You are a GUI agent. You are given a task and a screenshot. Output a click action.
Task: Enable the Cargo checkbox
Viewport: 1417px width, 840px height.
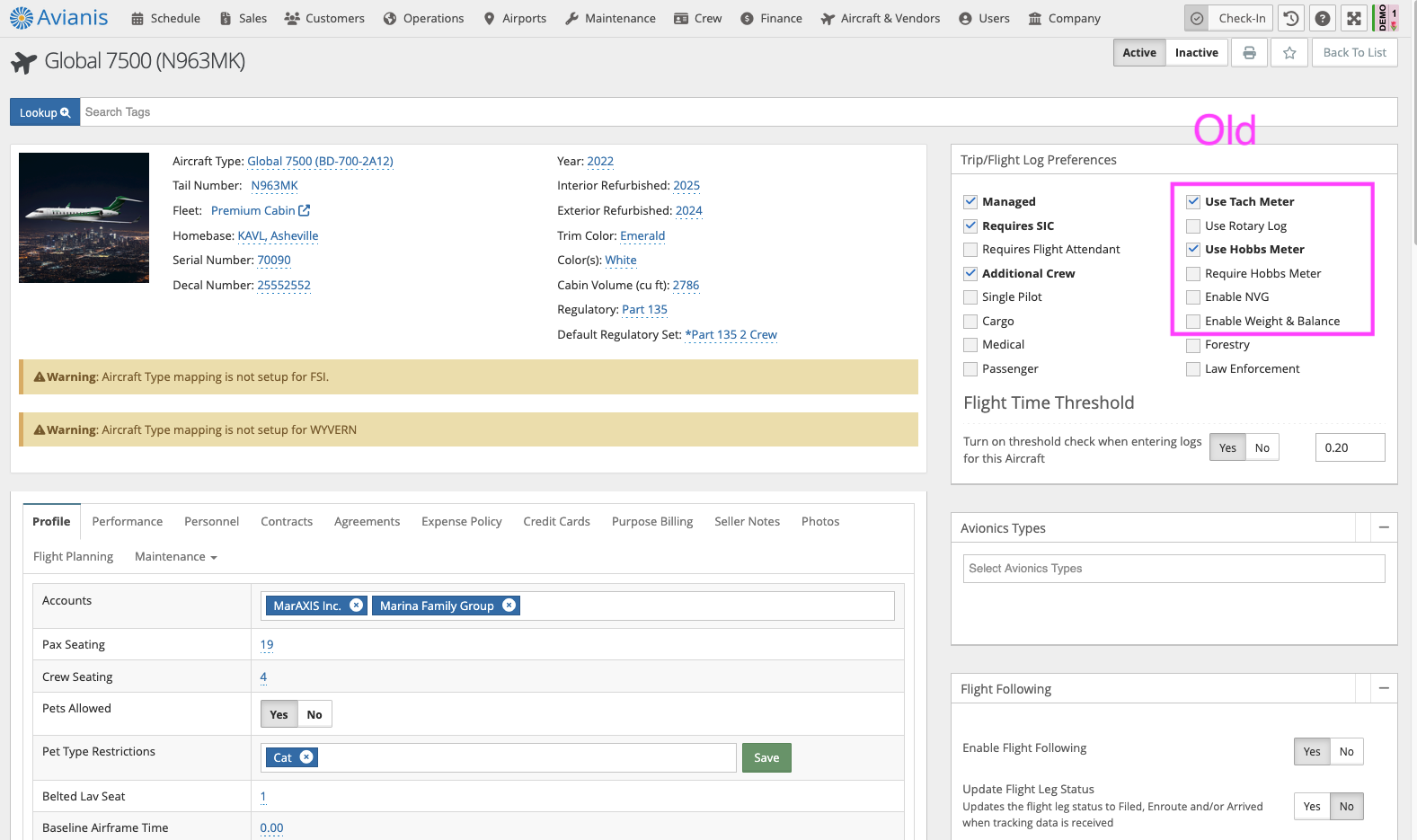[x=970, y=322]
